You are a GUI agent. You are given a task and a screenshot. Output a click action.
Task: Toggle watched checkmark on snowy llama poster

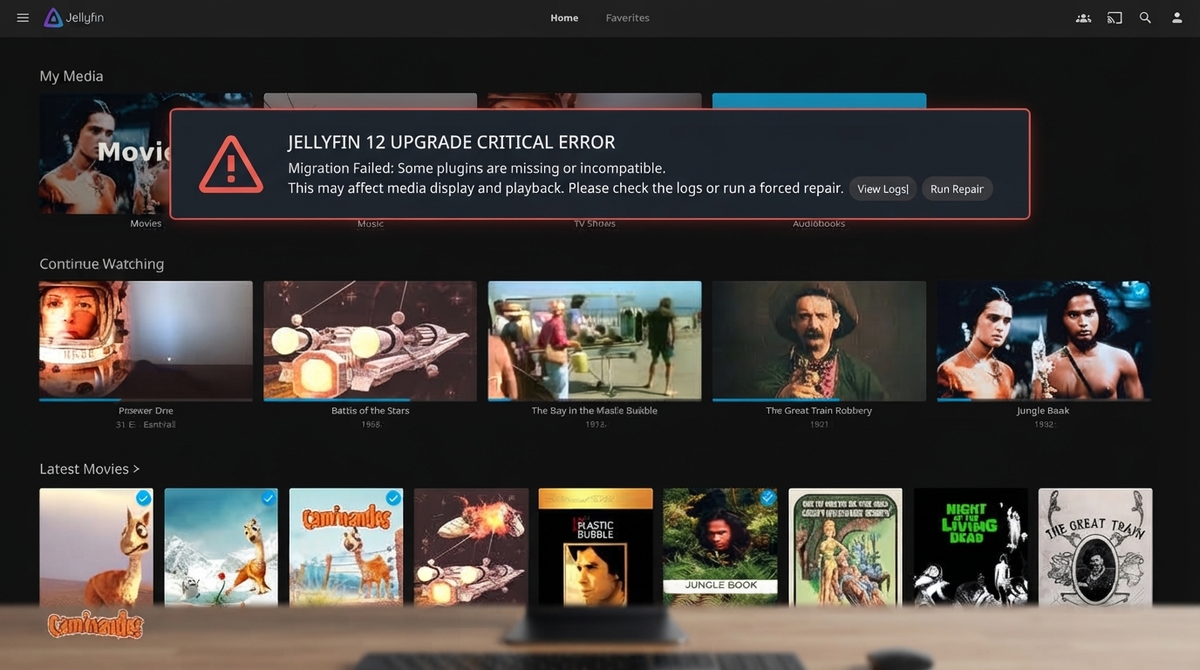tap(268, 498)
